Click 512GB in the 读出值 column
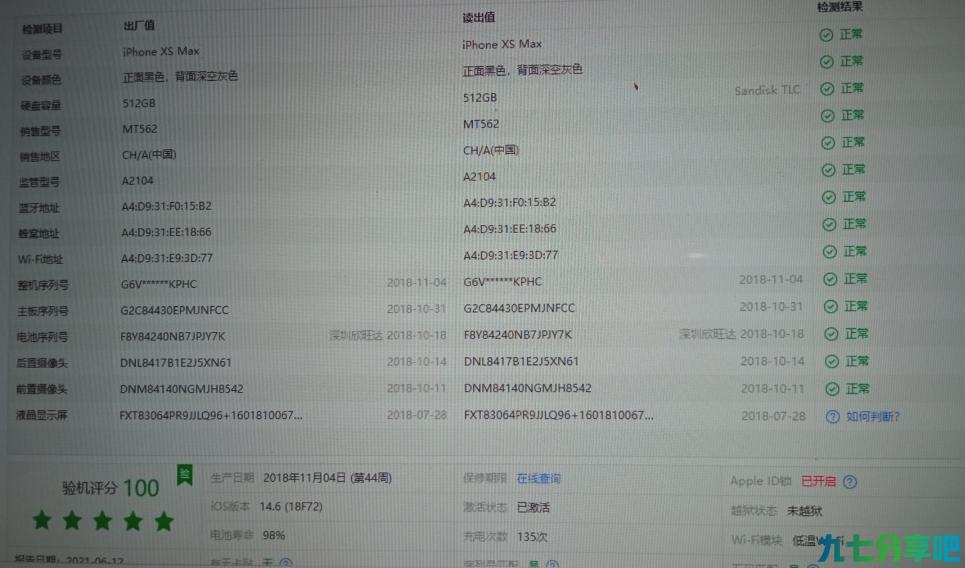The height and width of the screenshot is (568, 965). click(x=479, y=98)
